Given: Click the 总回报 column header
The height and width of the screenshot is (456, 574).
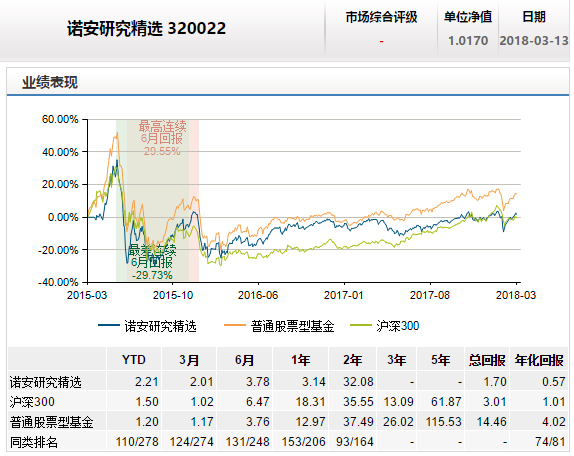Looking at the screenshot, I should pyautogui.click(x=487, y=360).
